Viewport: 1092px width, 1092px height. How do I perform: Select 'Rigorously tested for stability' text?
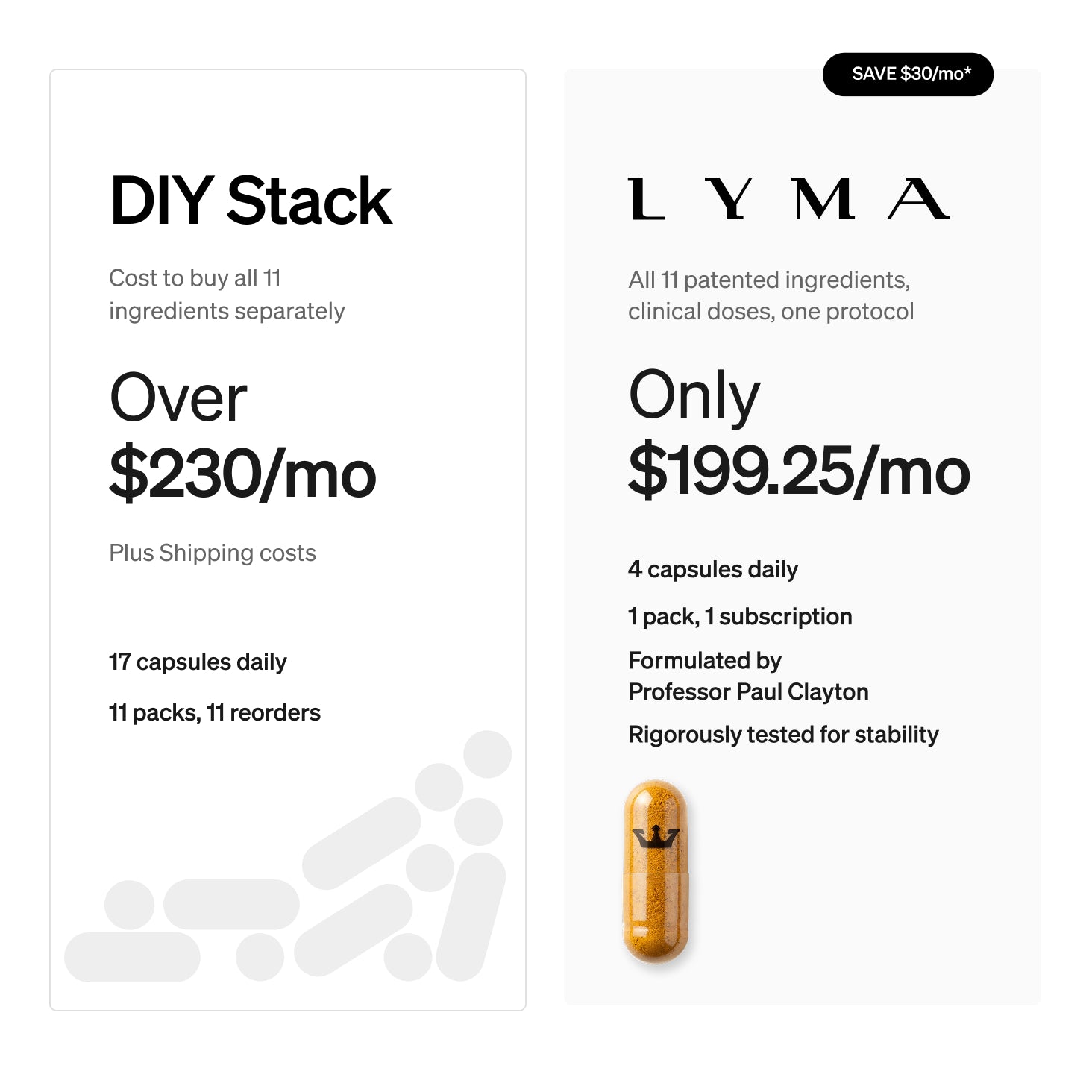(x=783, y=734)
